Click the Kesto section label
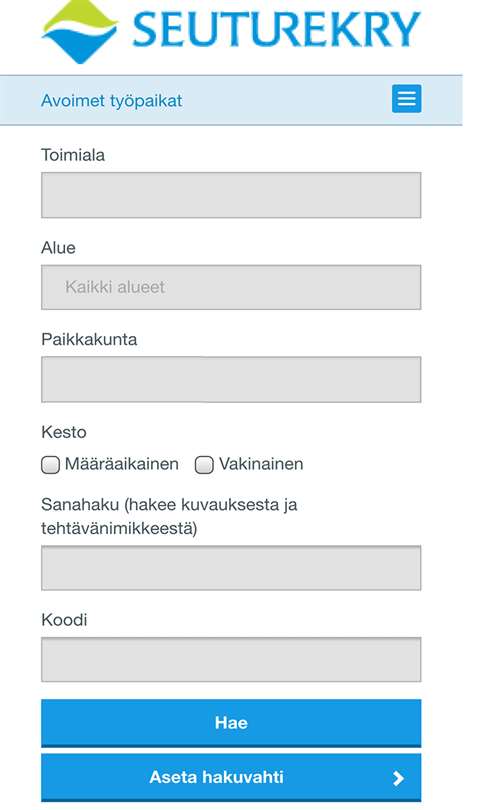The width and height of the screenshot is (486, 810). point(64,432)
